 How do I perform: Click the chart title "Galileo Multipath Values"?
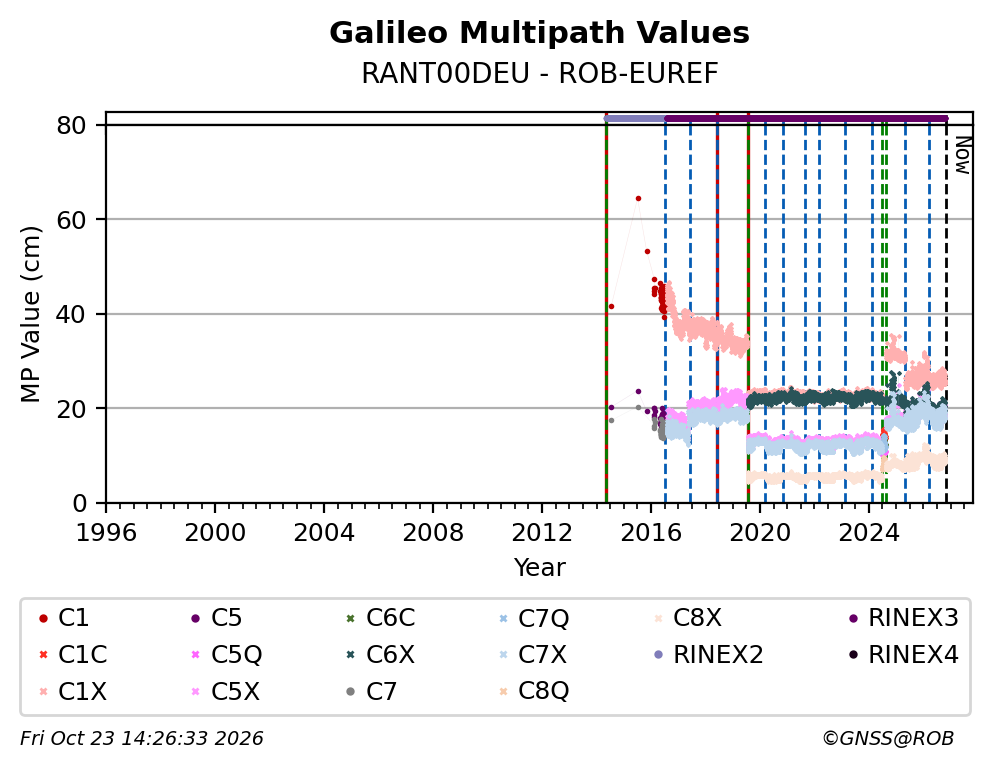point(539,33)
